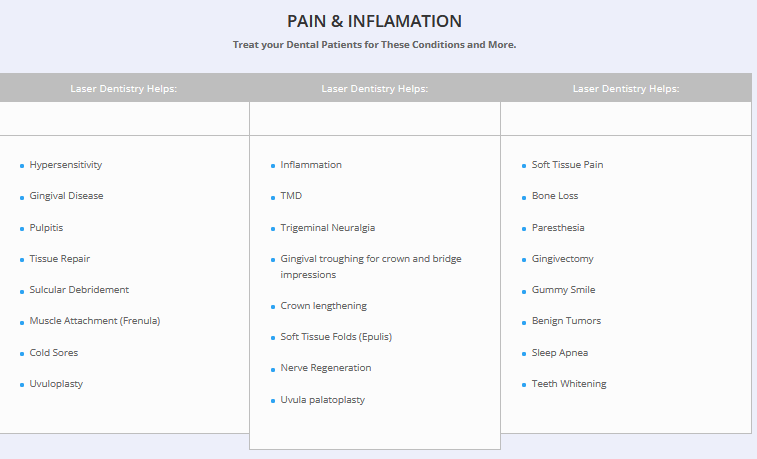Viewport: 757px width, 459px height.
Task: Click Pulpitis in the conditions list
Action: (47, 228)
